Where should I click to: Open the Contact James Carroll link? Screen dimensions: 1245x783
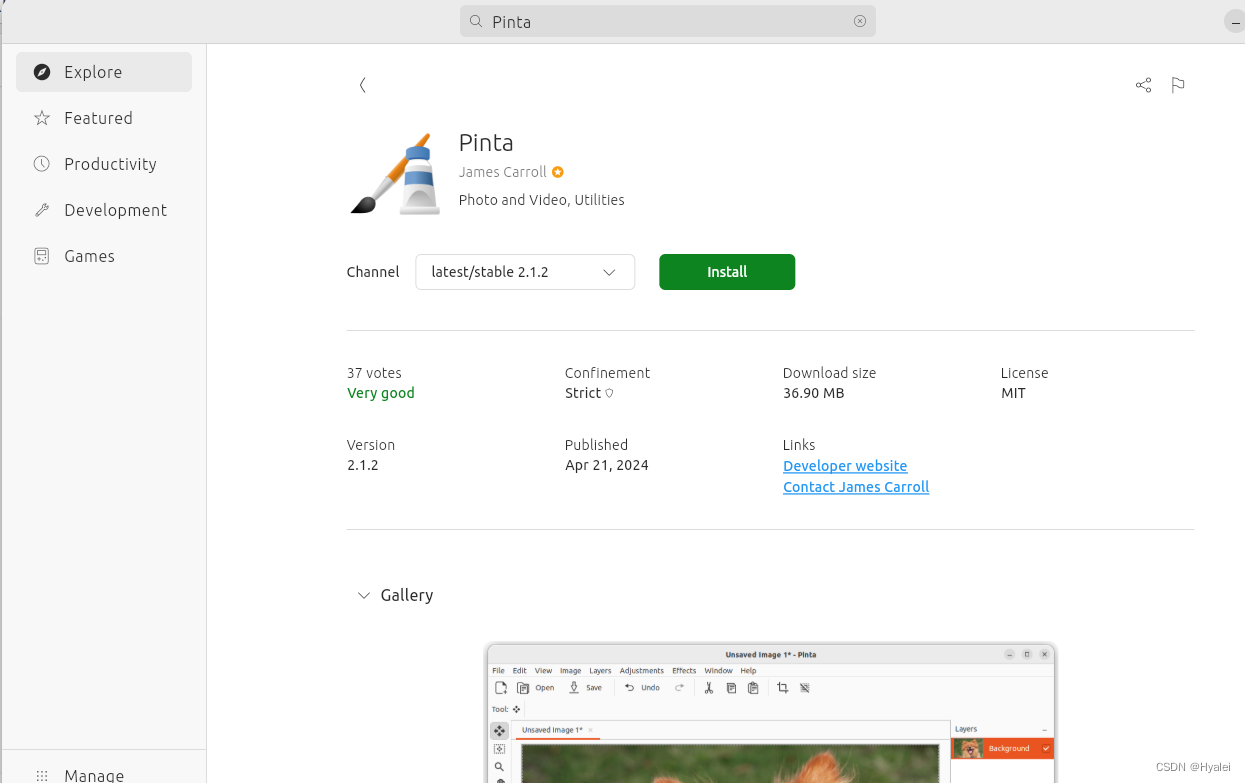856,487
